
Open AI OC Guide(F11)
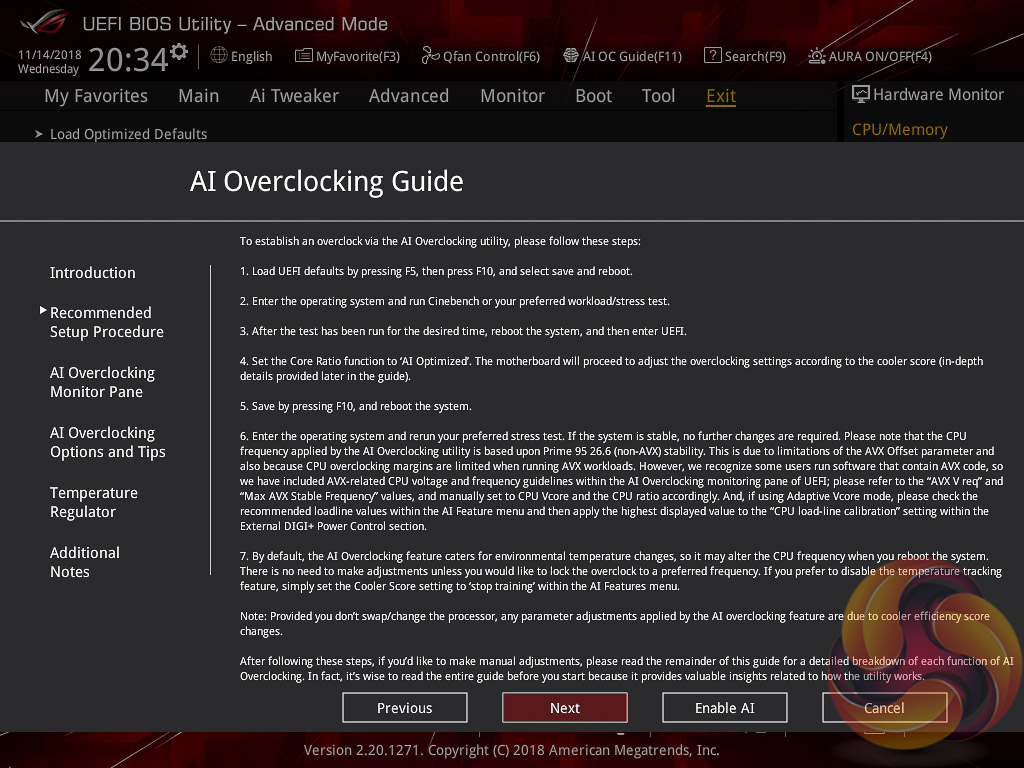tap(632, 56)
